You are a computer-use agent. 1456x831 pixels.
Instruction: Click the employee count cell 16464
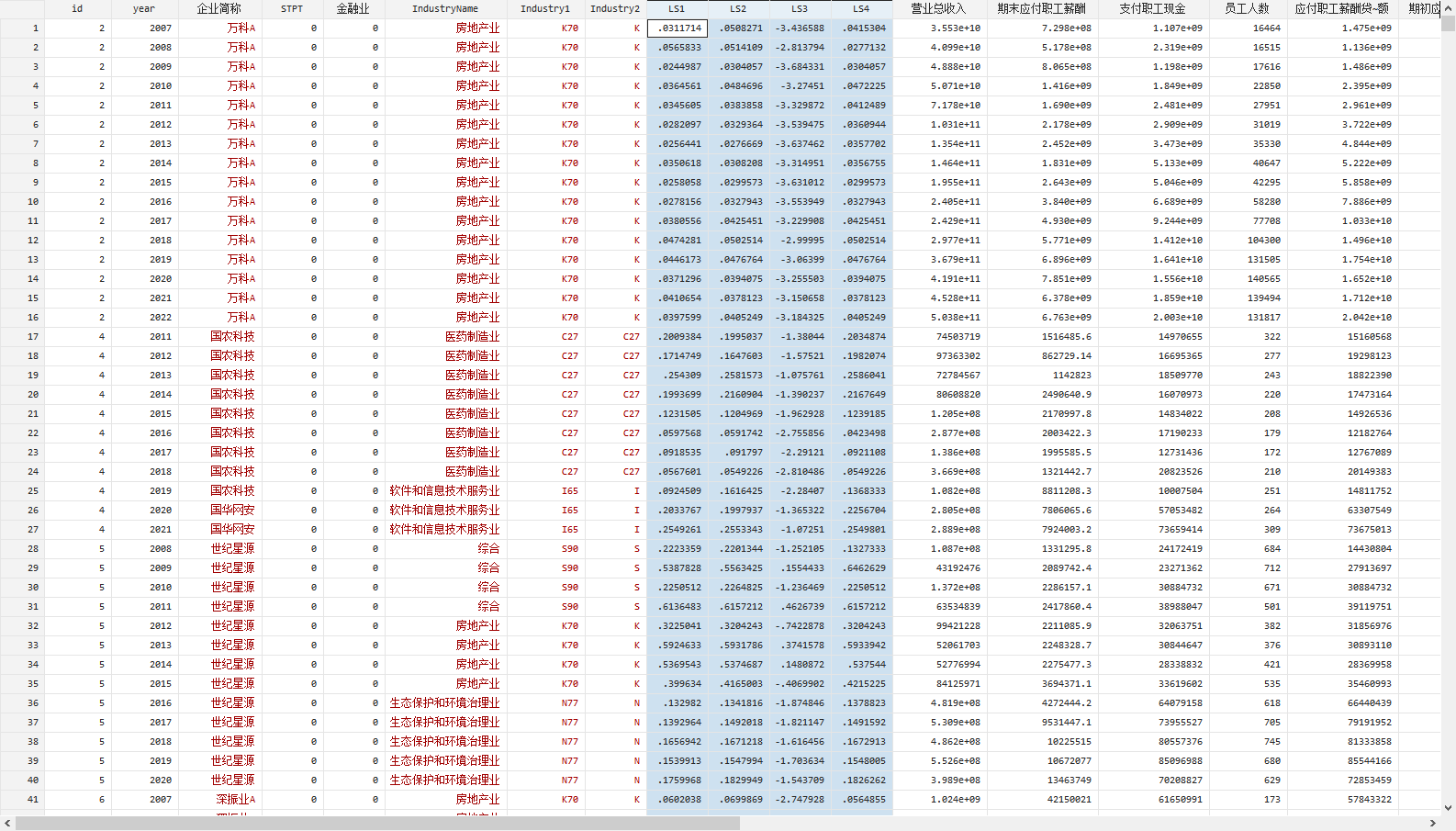coord(1248,28)
